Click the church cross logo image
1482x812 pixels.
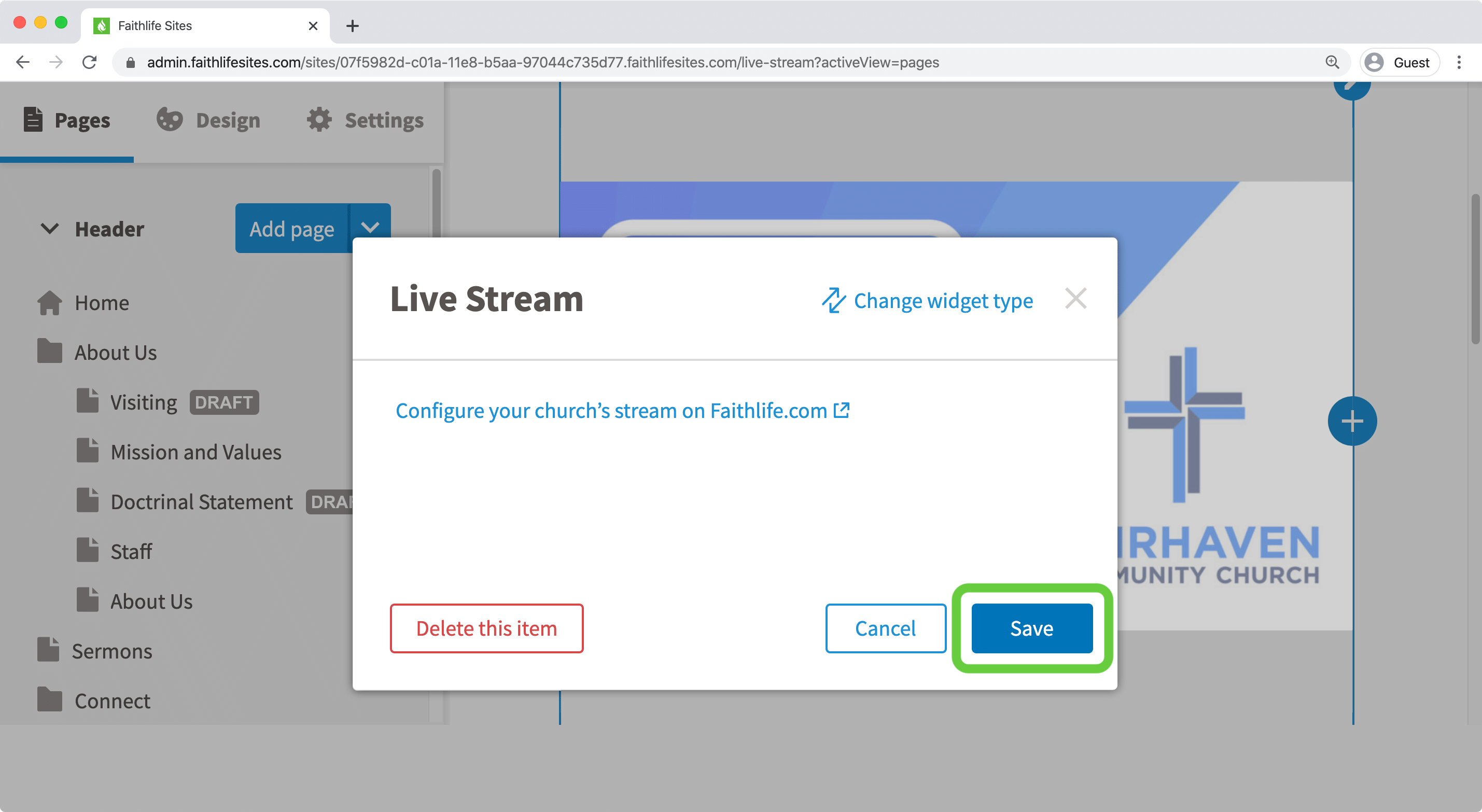1185,425
